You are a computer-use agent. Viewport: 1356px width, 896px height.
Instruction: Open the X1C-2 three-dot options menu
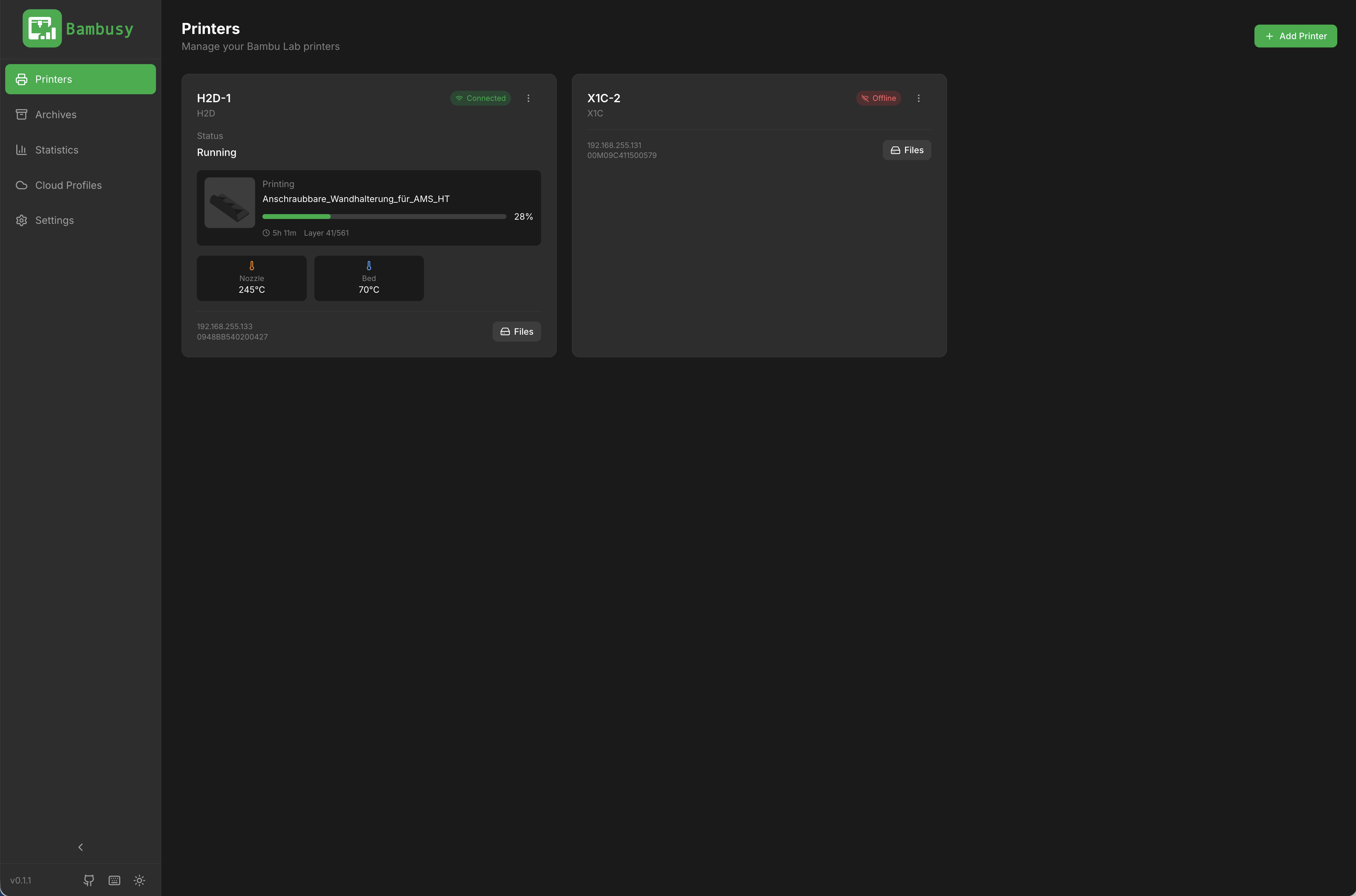919,98
